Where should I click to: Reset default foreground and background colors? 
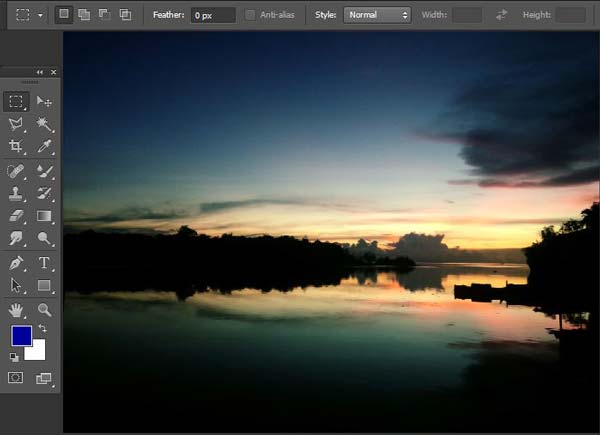(14, 357)
